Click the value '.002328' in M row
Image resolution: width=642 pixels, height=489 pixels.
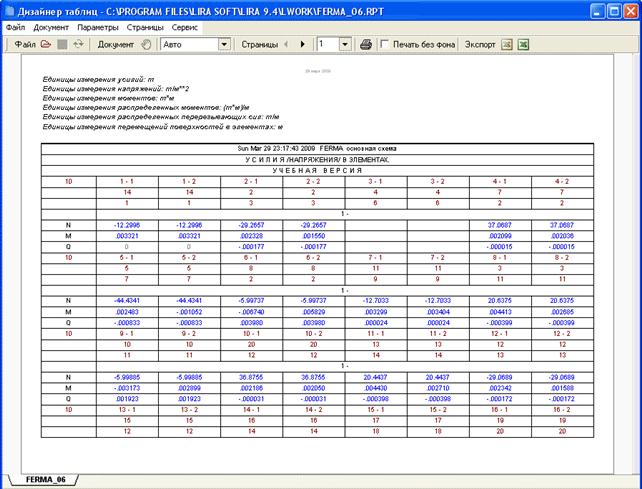point(251,236)
